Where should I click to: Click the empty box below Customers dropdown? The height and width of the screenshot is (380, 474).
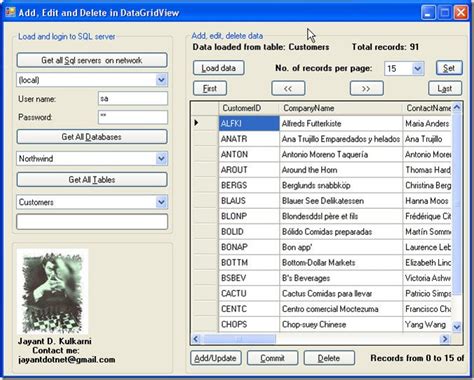[92, 222]
